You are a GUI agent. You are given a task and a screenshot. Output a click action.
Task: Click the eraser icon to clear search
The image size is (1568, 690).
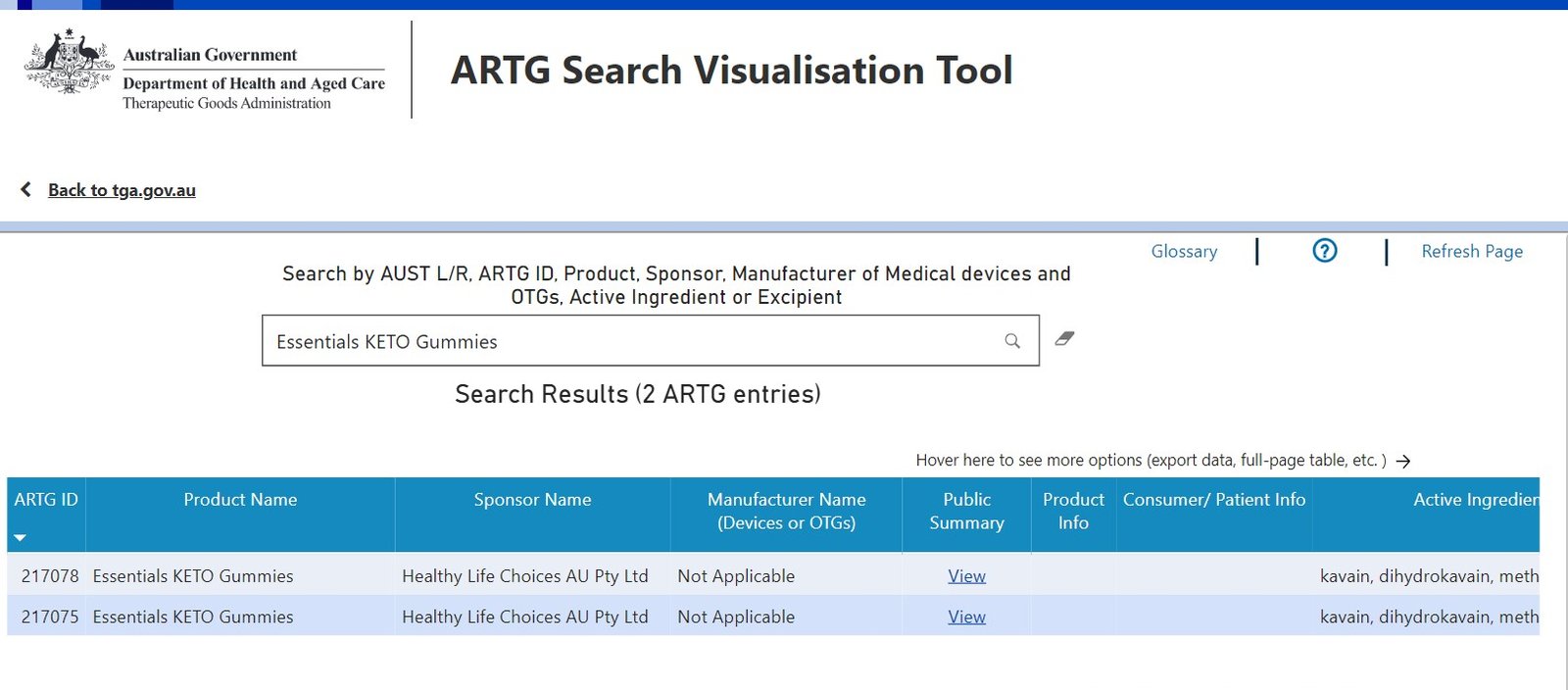pos(1064,339)
